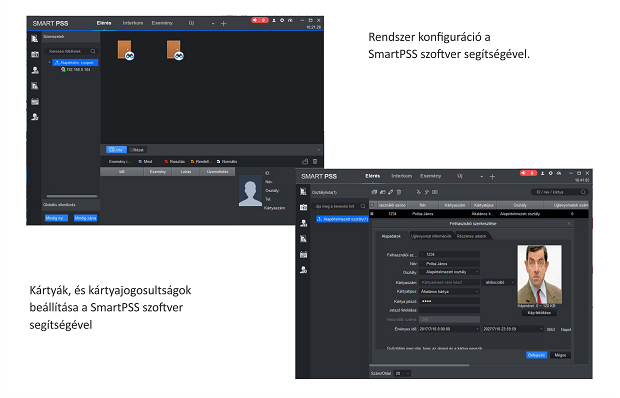Click horizontal scrollbar in upper-left device panel
Screen dimensions: 620x398
(72, 196)
